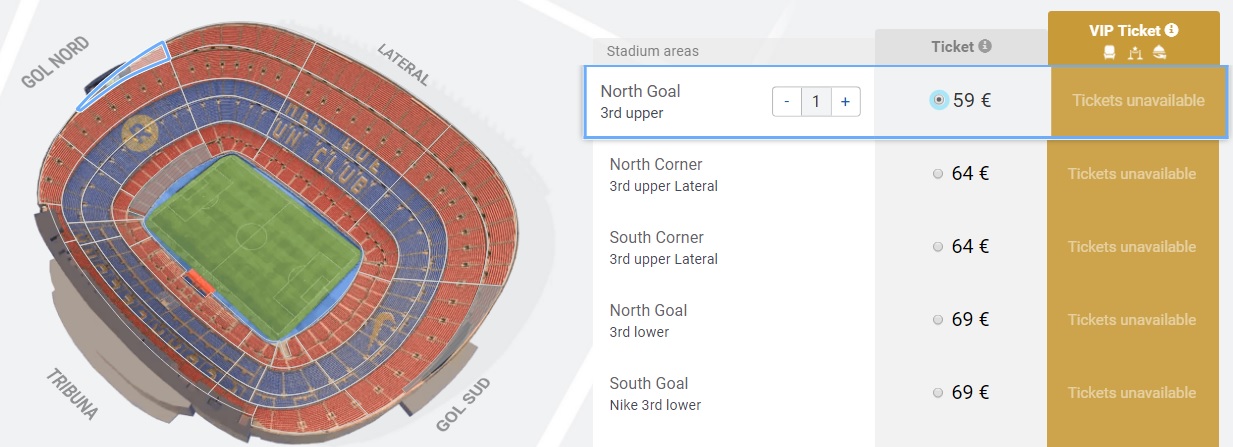Select the 64 € North Corner ticket
1233x447 pixels.
(937, 174)
